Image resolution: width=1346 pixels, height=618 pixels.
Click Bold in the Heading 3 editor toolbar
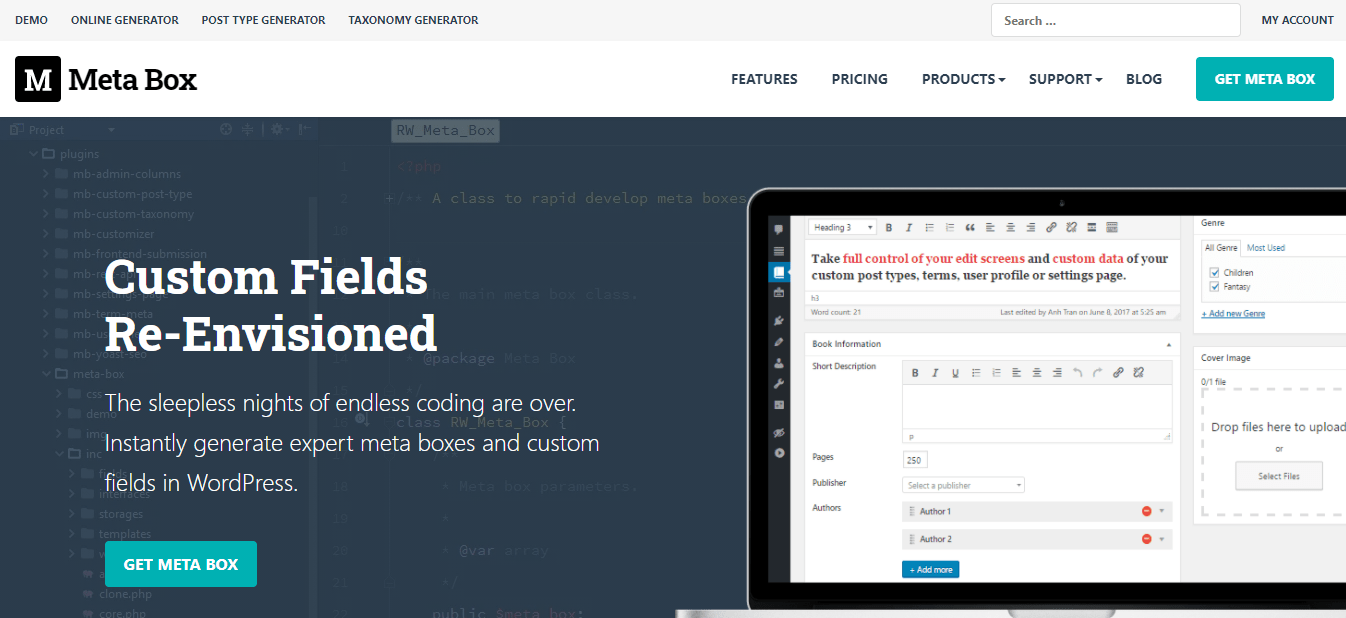[x=888, y=228]
